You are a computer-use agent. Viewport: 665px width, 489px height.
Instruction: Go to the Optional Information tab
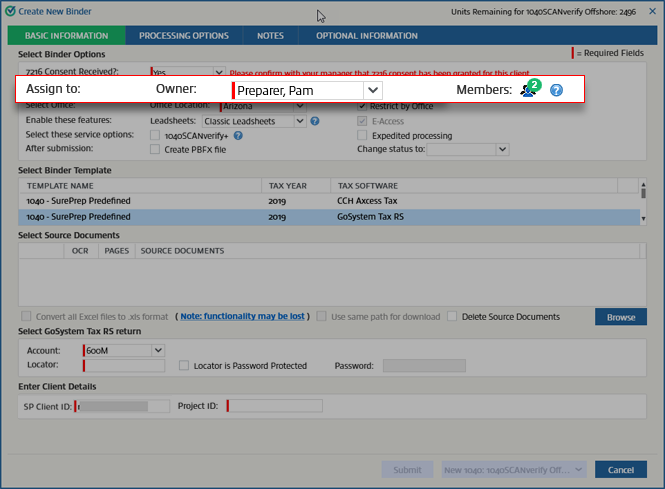pos(366,36)
